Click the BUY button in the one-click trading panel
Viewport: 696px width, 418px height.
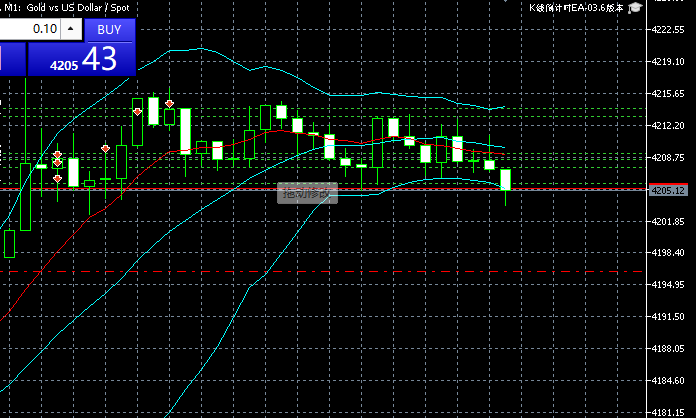point(109,30)
